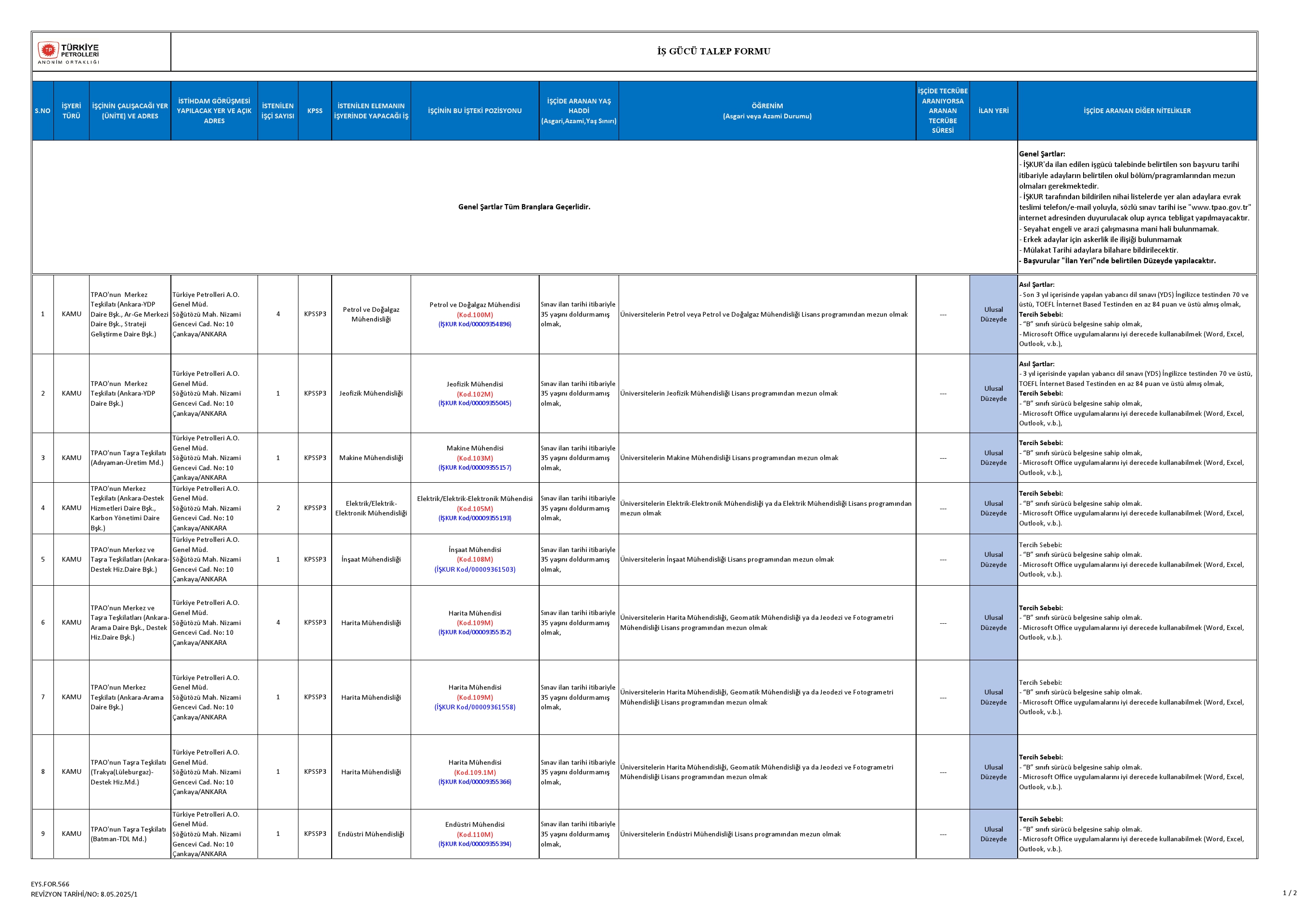Click the Türkiye Petrolleri logo

tap(69, 52)
